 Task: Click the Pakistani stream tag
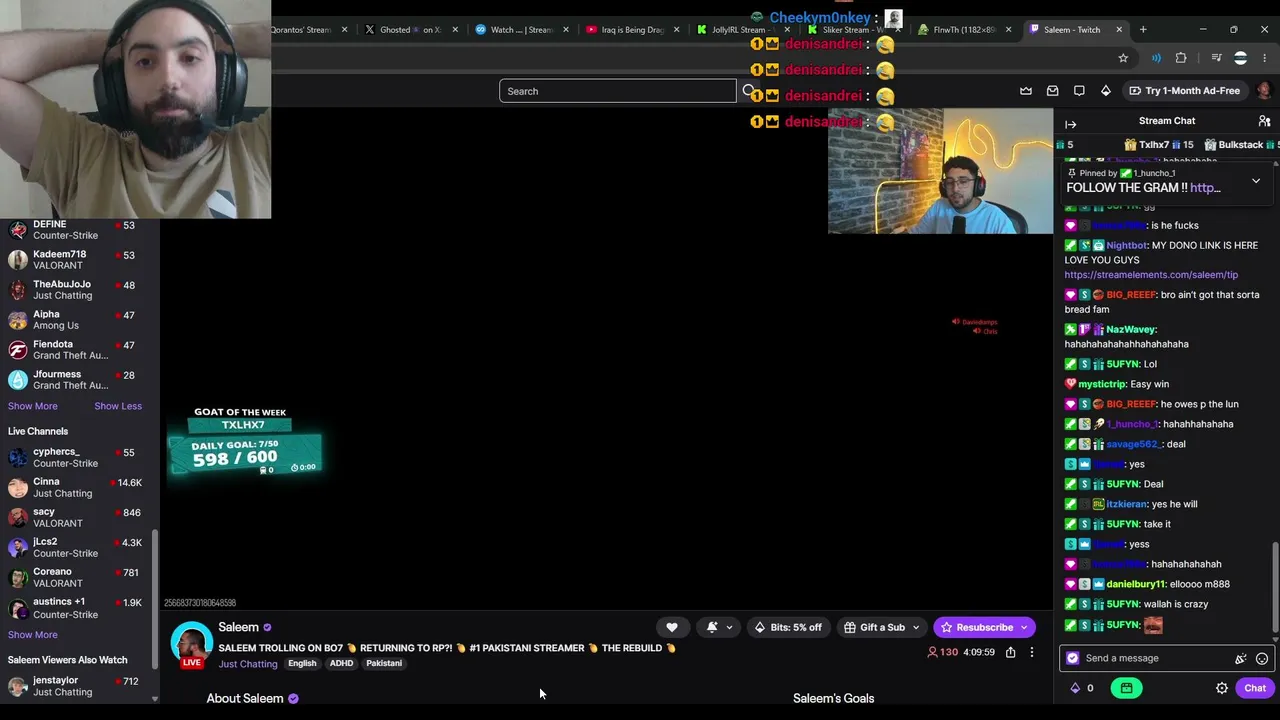coord(384,664)
